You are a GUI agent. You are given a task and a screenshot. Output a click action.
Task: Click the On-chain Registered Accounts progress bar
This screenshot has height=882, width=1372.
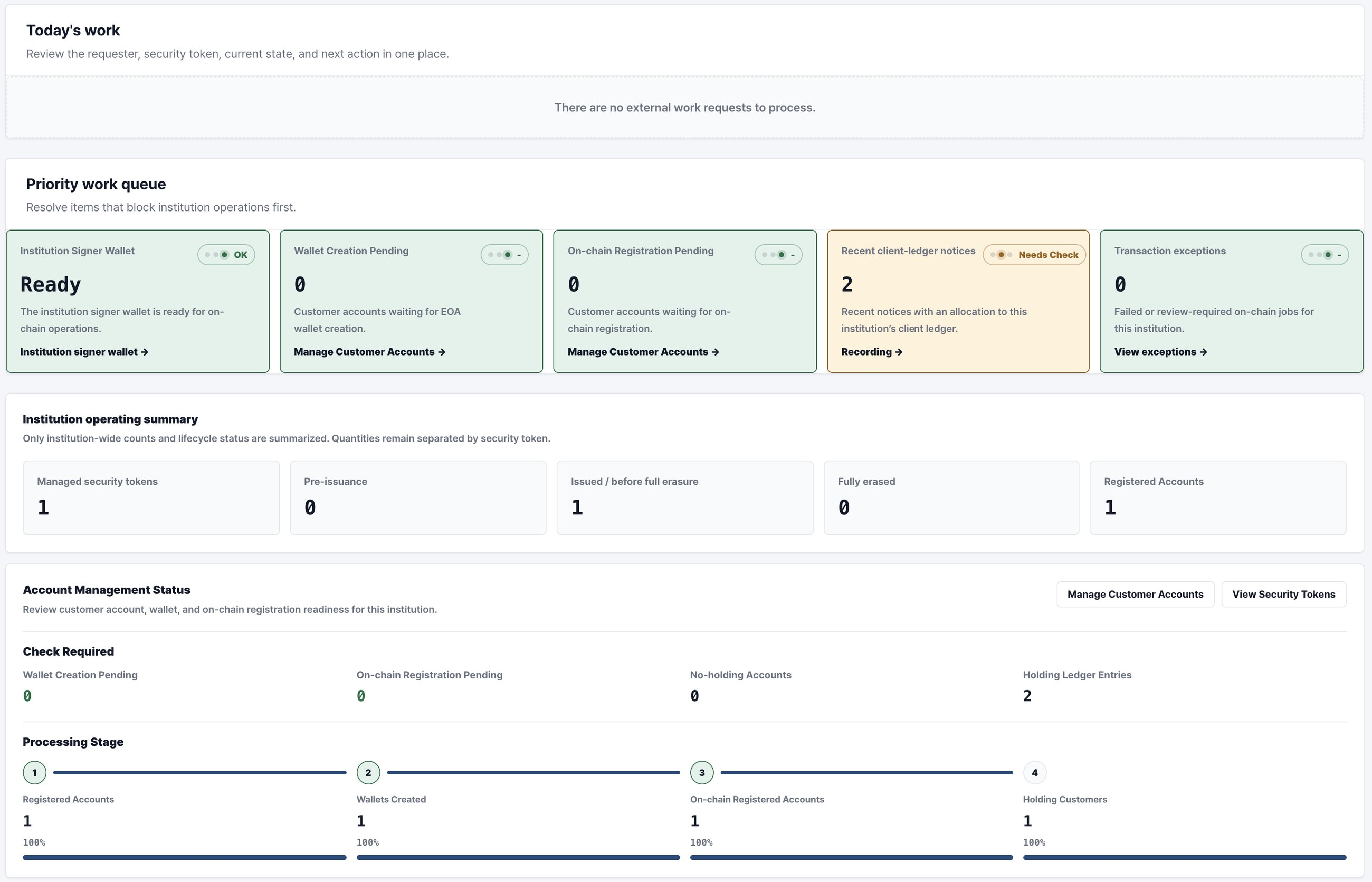tap(851, 857)
